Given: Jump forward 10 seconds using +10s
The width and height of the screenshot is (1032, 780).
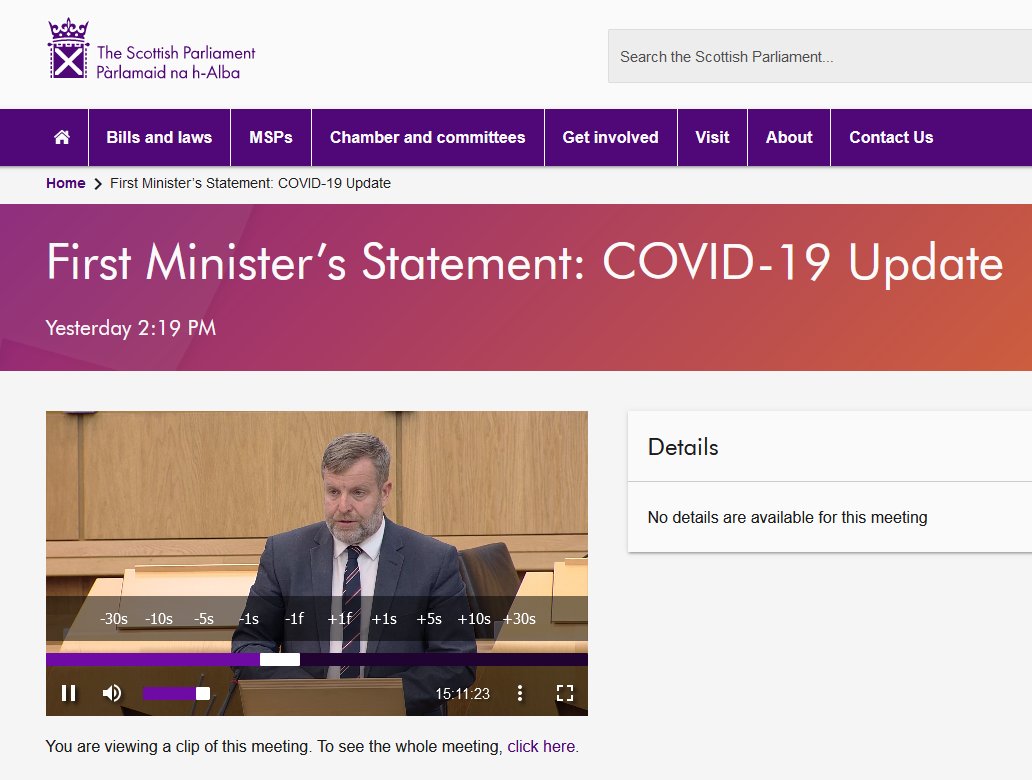Looking at the screenshot, I should pos(473,618).
